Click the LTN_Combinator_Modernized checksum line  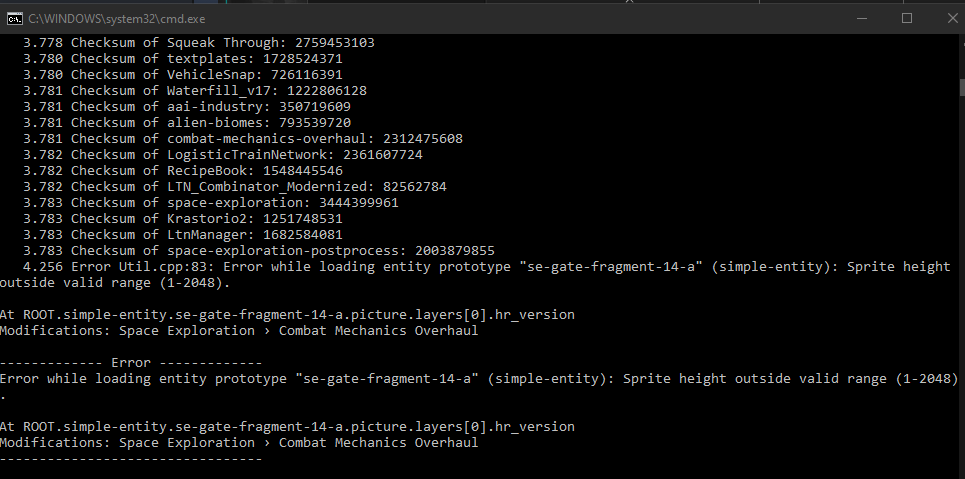tap(235, 187)
